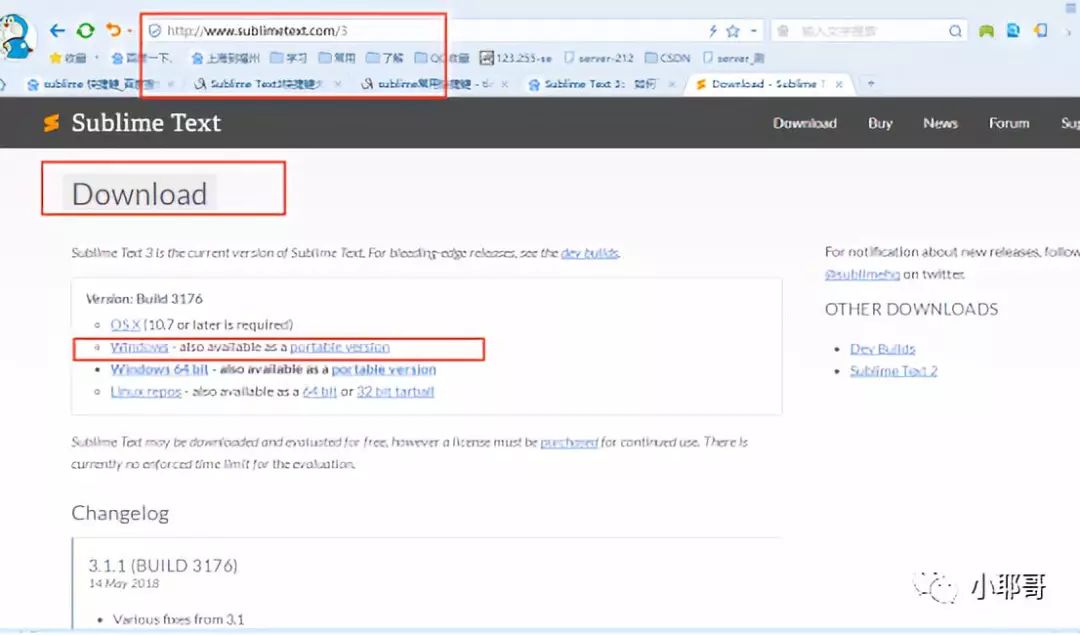Open the 123.255 bookmark

tap(516, 58)
